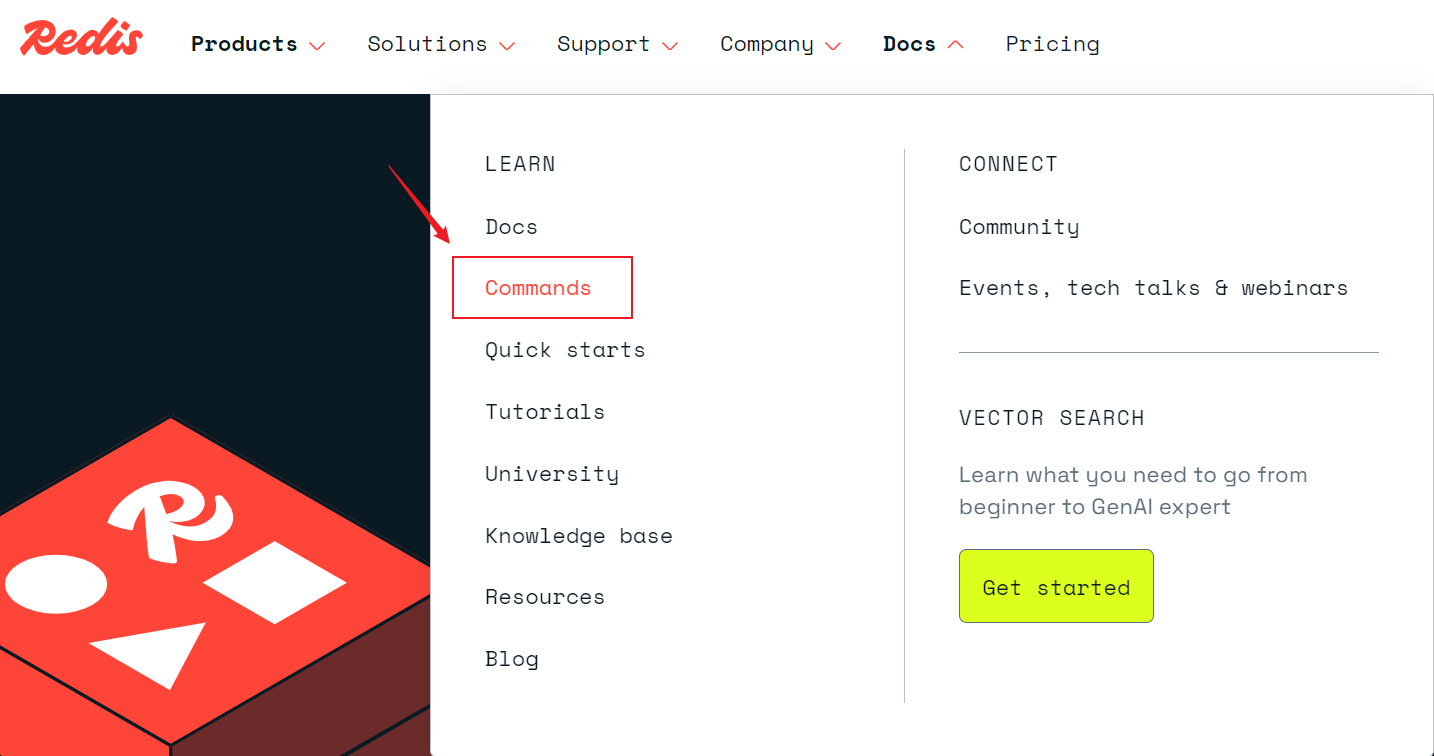
Task: Click the Get started button
Action: tap(1056, 586)
